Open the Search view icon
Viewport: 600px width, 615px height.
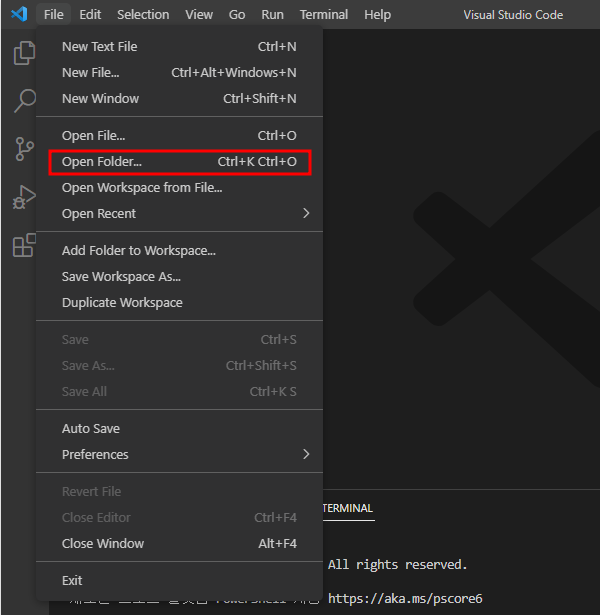(x=24, y=100)
